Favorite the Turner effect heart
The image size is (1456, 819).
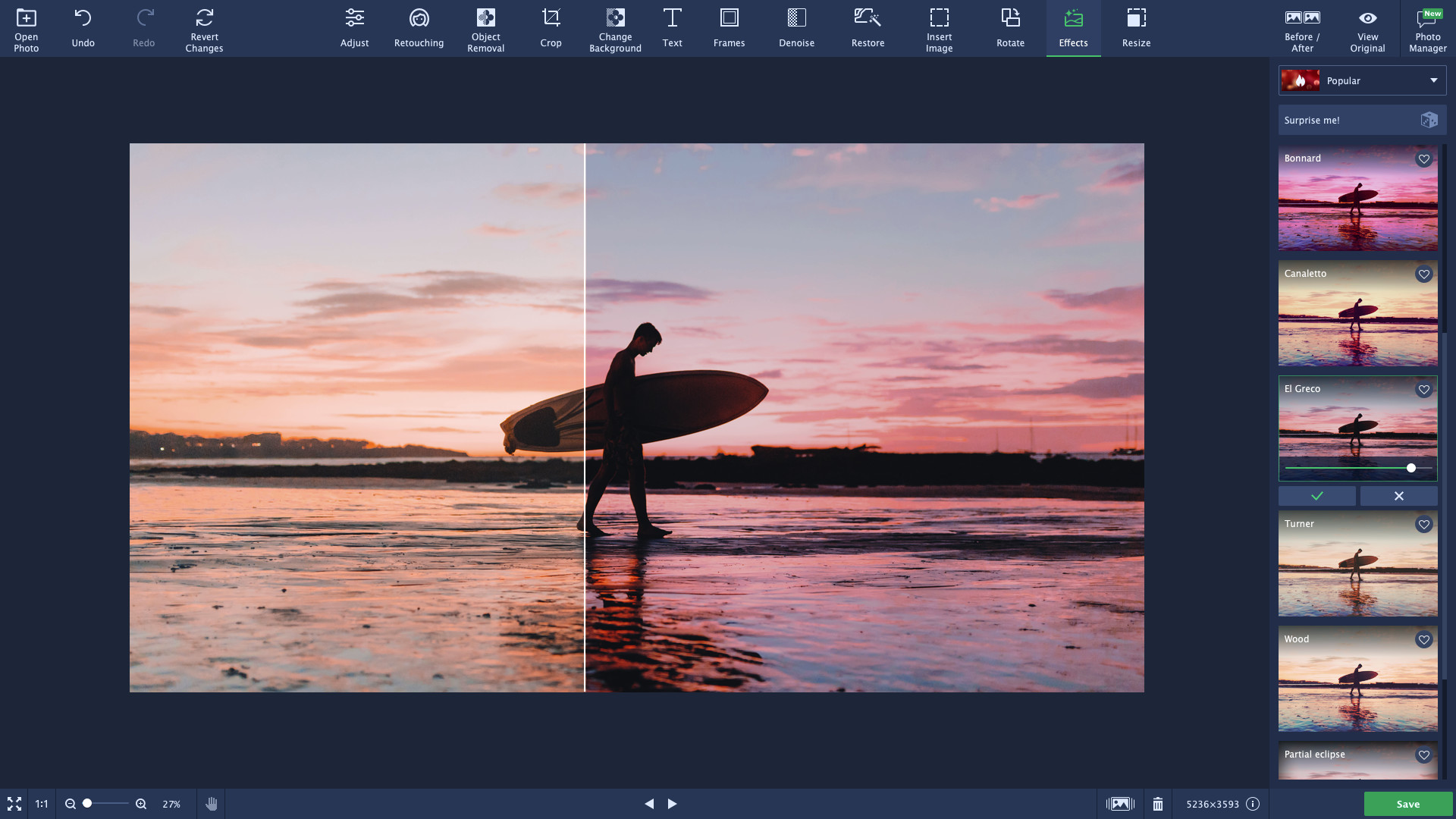(1423, 525)
